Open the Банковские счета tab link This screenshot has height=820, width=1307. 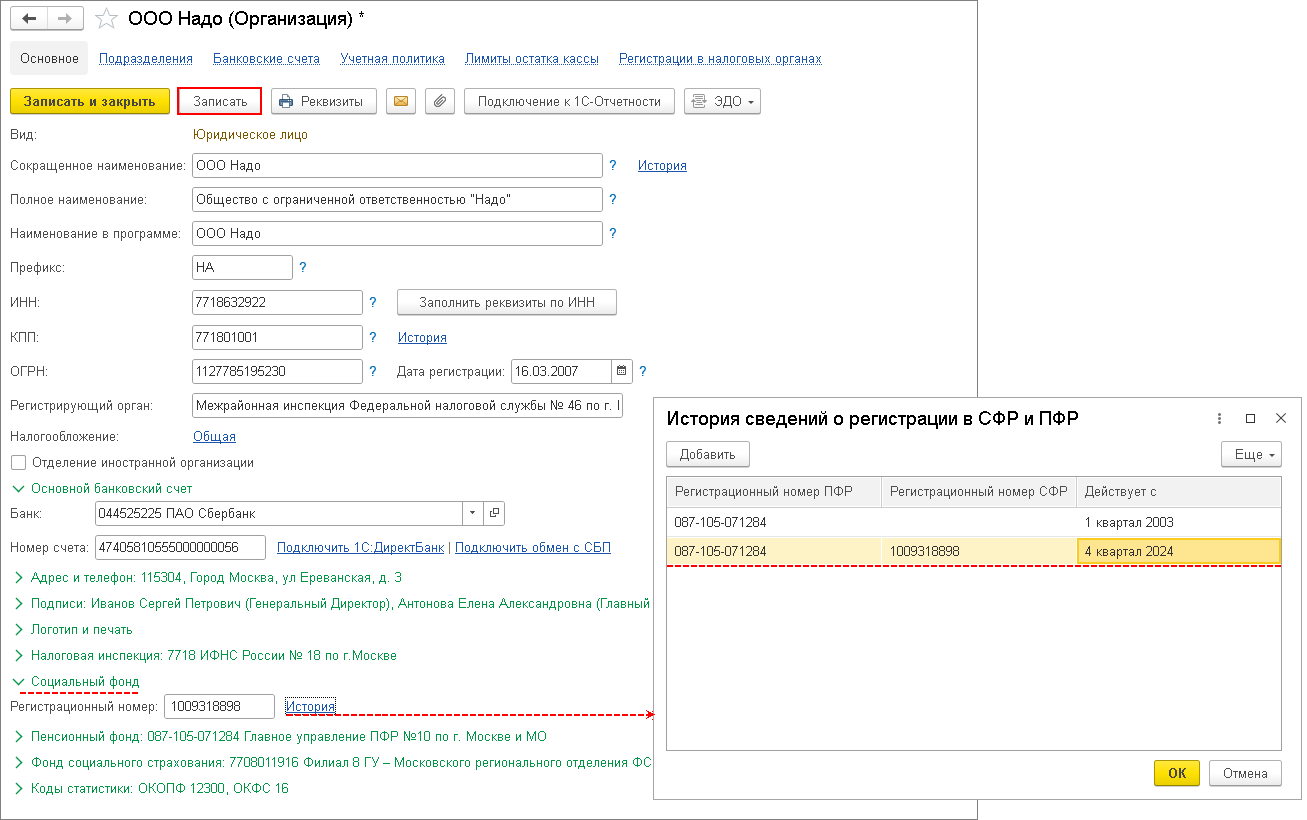coord(267,59)
